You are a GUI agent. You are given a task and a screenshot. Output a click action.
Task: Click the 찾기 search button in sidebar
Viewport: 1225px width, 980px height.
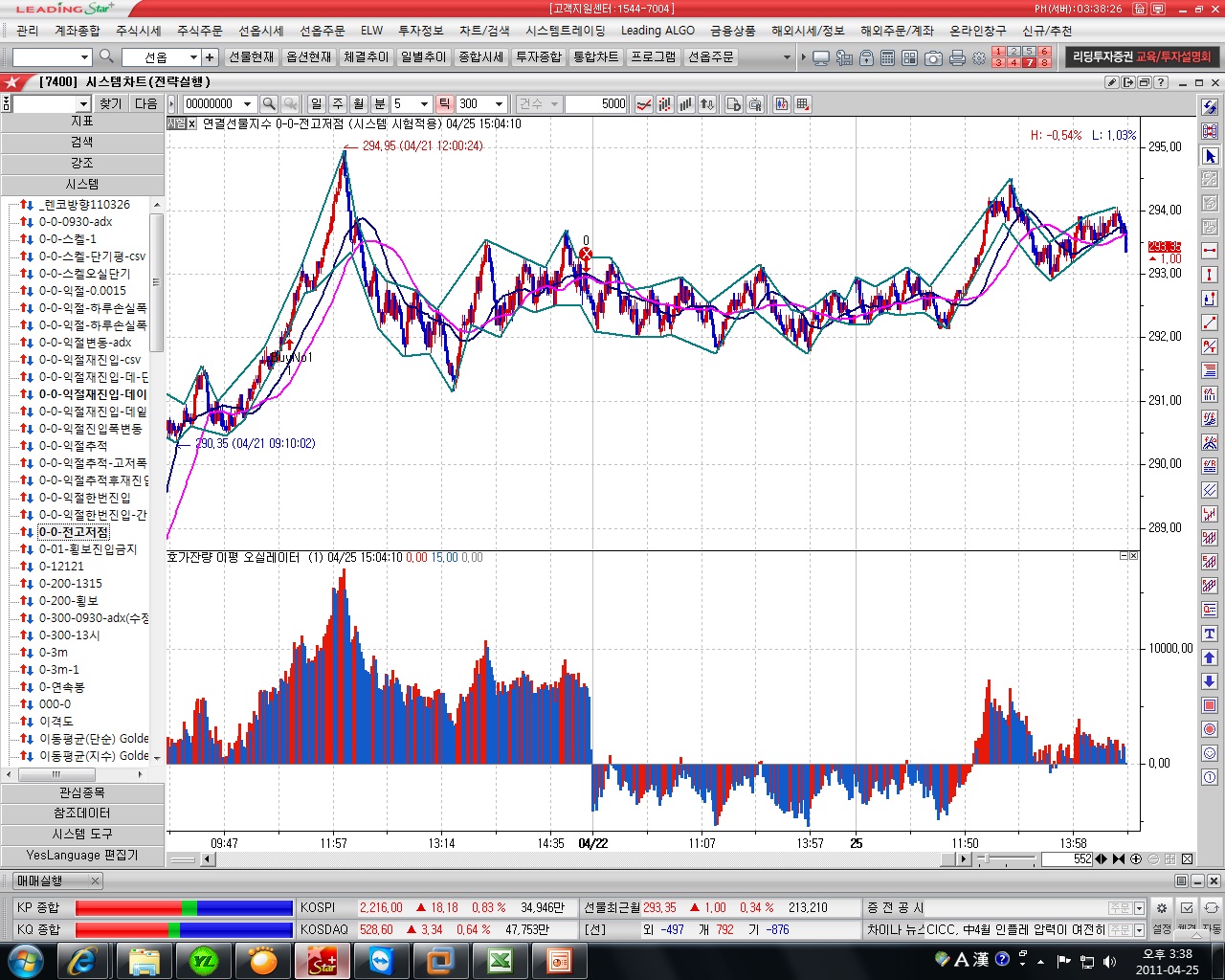pyautogui.click(x=111, y=103)
